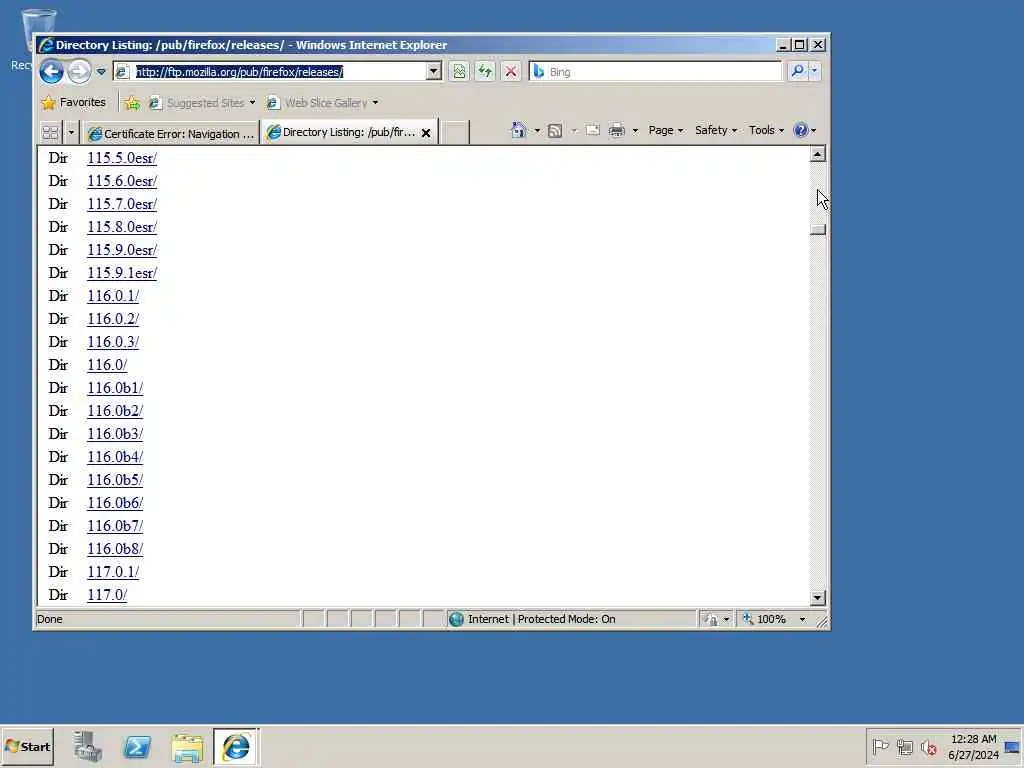Viewport: 1024px width, 768px height.
Task: Click the Compatibility View icon
Action: (459, 71)
